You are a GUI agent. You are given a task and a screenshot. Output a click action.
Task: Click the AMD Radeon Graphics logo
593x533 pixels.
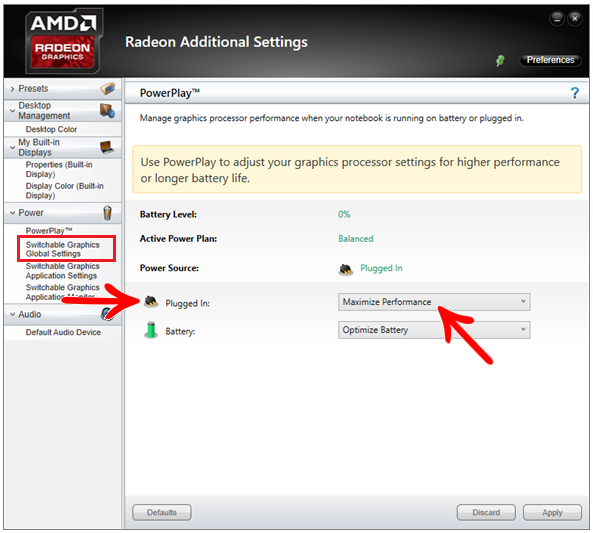click(x=63, y=41)
